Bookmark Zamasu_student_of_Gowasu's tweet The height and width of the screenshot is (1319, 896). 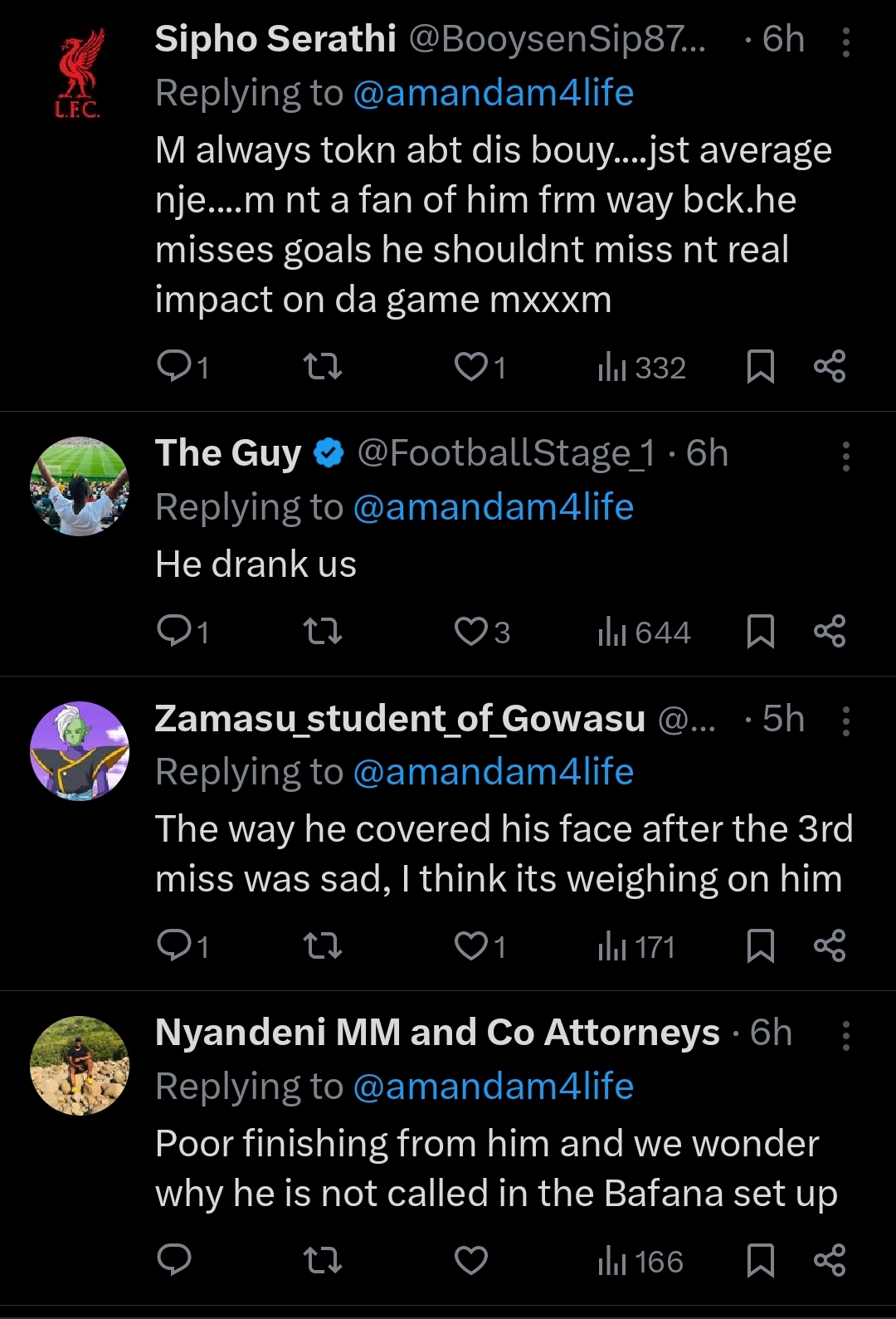click(x=761, y=945)
